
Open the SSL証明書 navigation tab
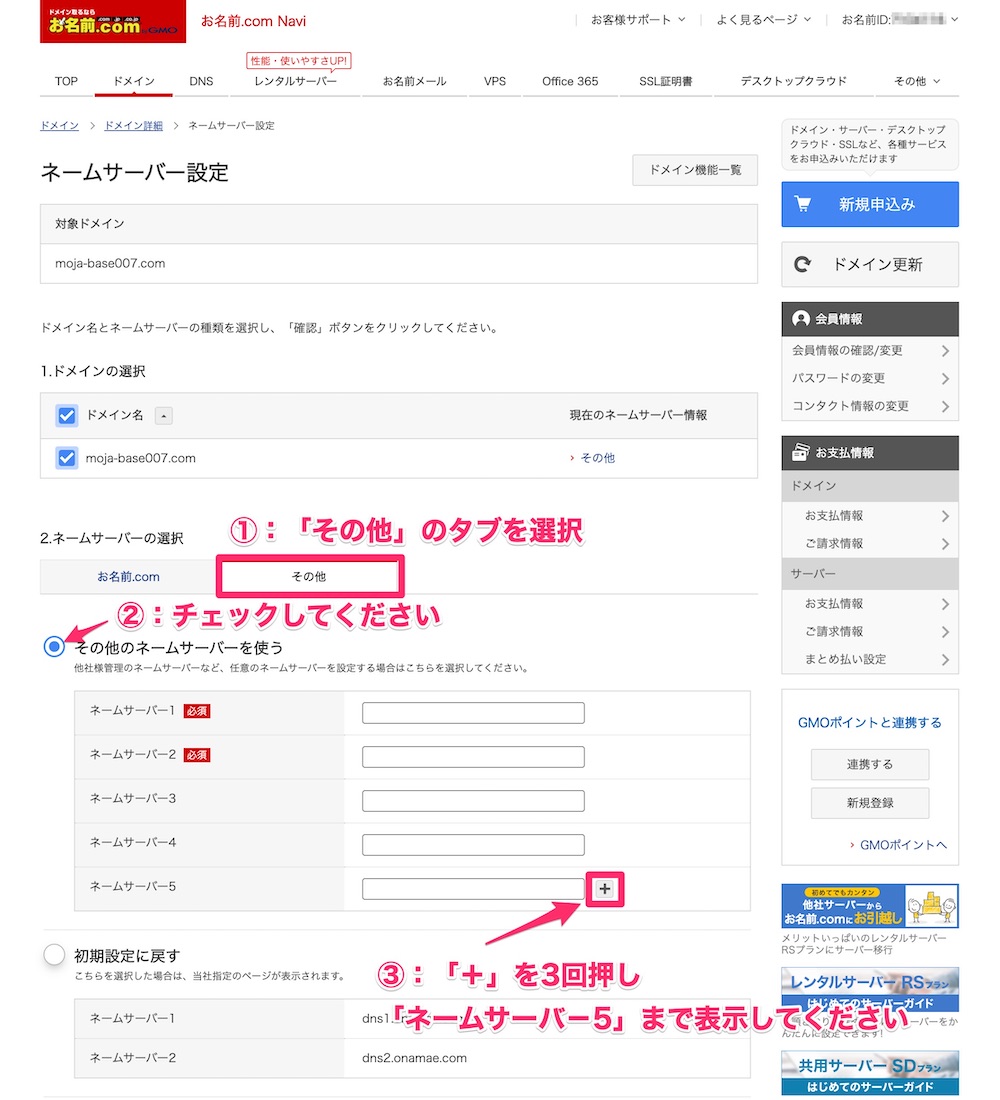coord(665,81)
